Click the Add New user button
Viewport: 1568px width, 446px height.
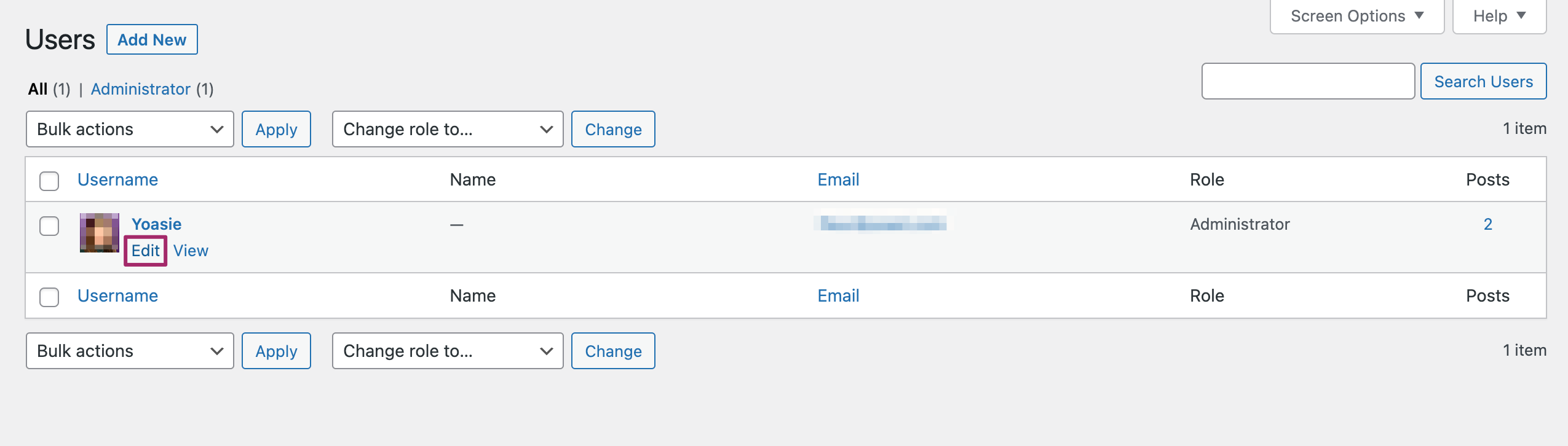click(152, 40)
